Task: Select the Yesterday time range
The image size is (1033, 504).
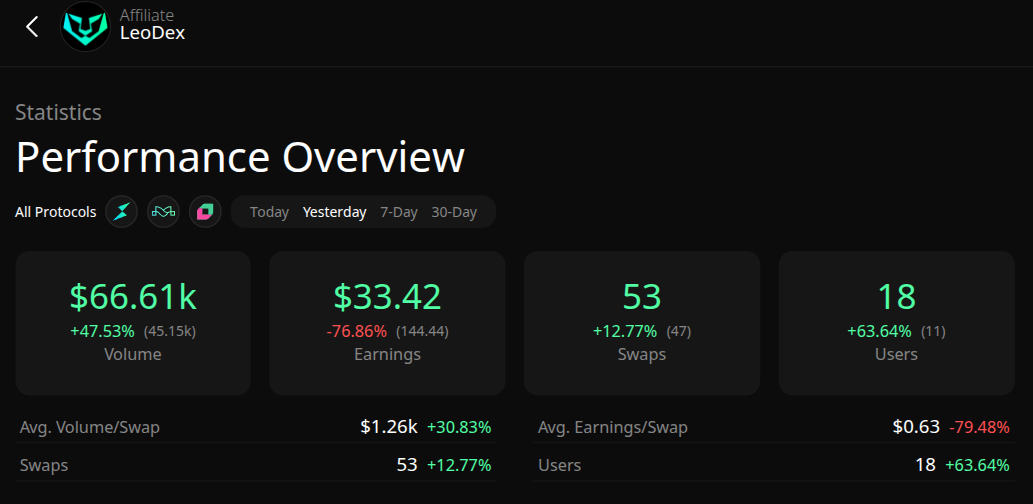Action: [x=334, y=212]
